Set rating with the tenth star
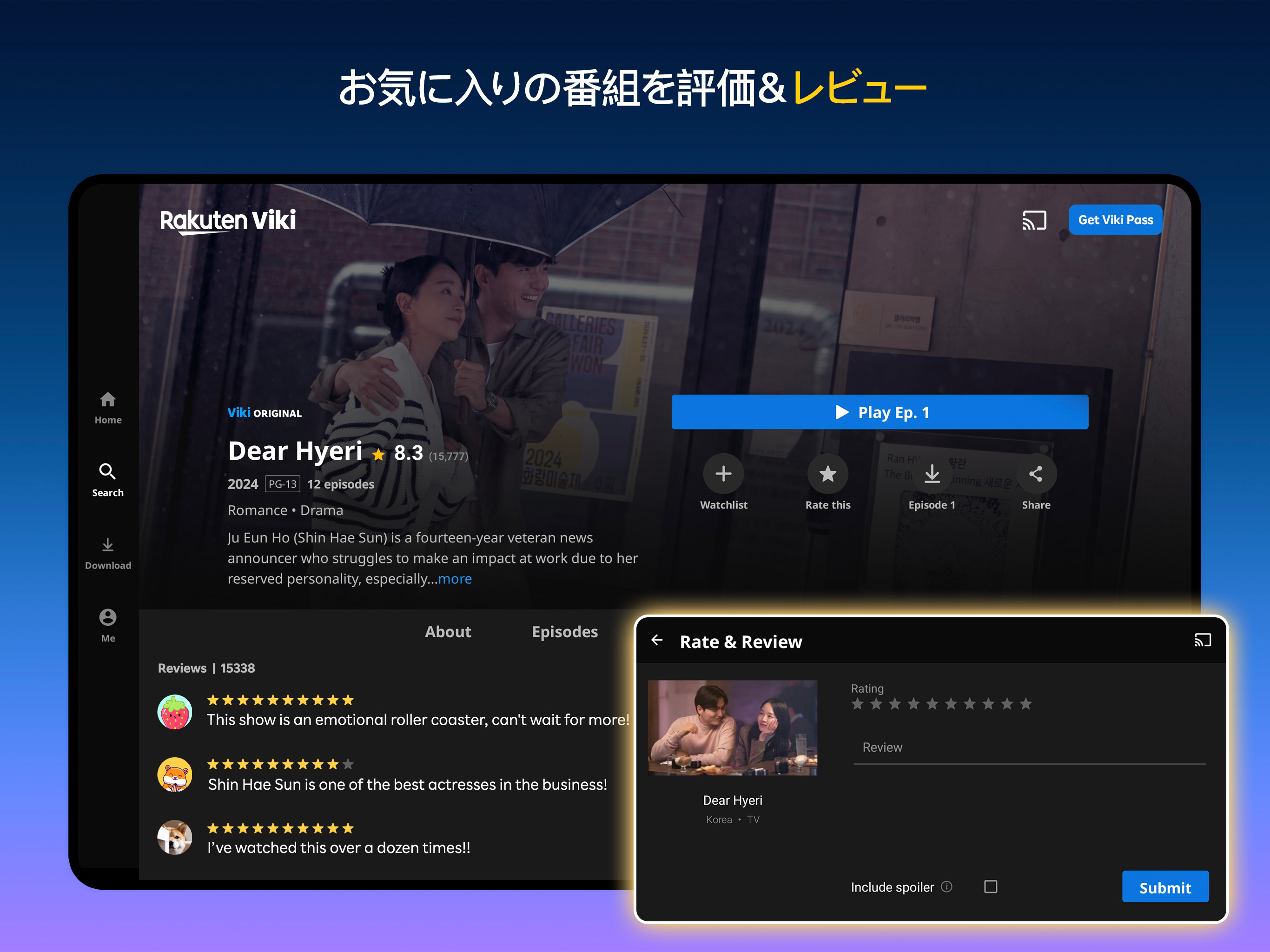1270x952 pixels. point(1025,704)
